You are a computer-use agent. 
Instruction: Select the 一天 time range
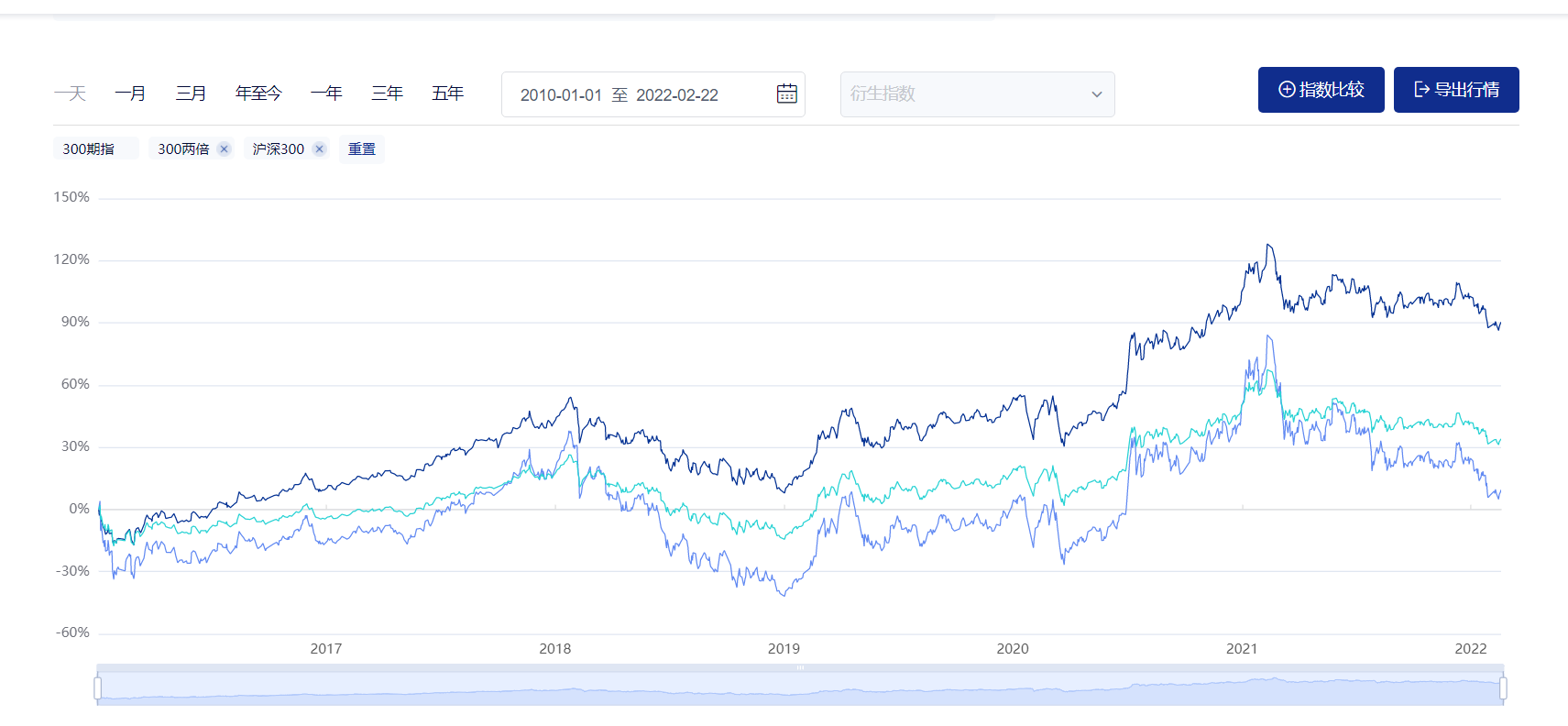click(x=70, y=93)
